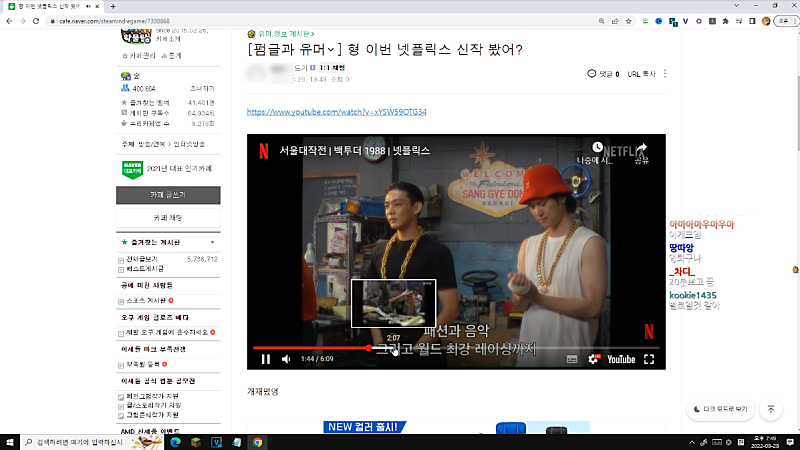The width and height of the screenshot is (800, 450).
Task: Click the share page icon in the address bar
Action: tap(615, 21)
